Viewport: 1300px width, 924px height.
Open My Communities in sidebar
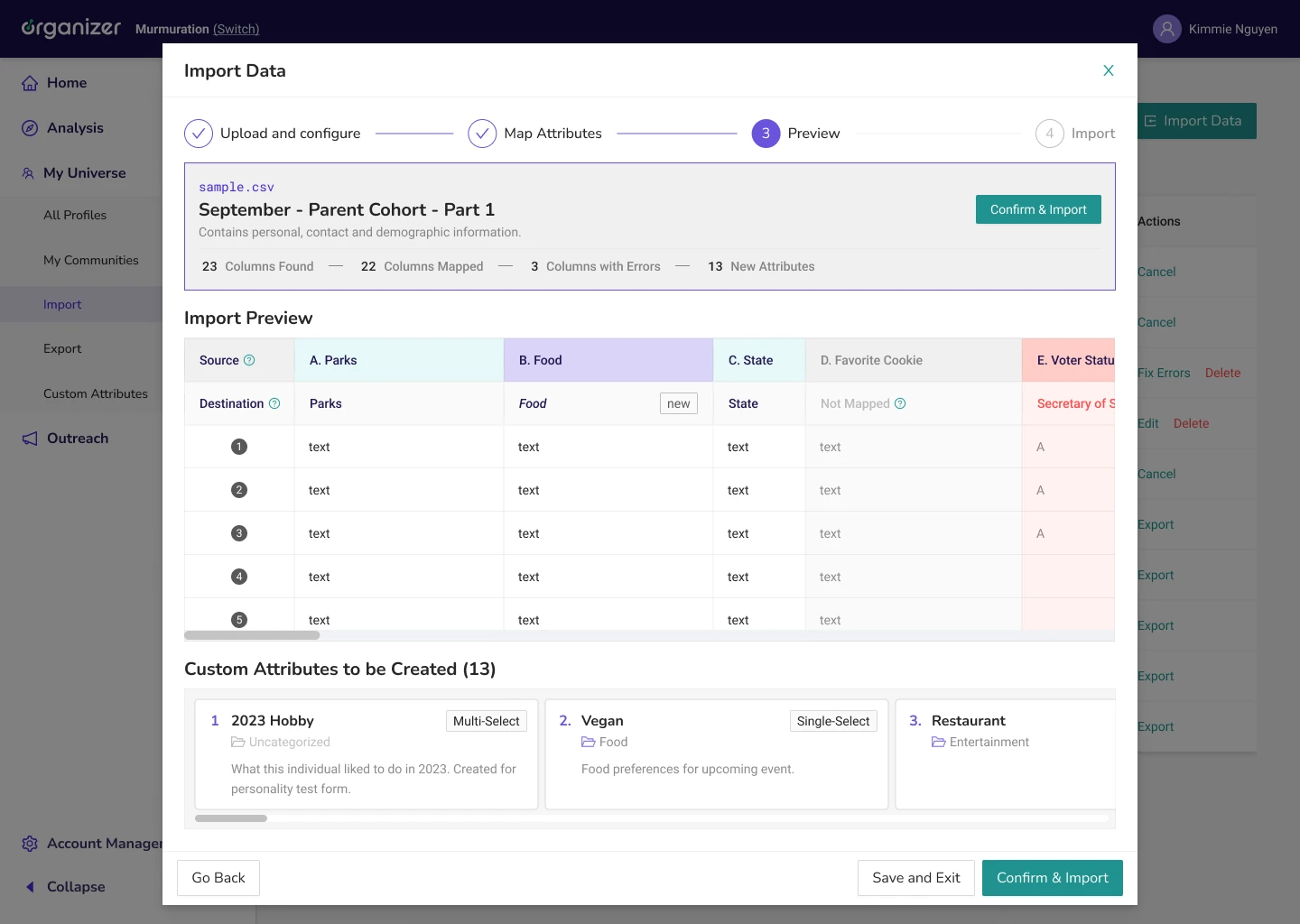pos(91,260)
